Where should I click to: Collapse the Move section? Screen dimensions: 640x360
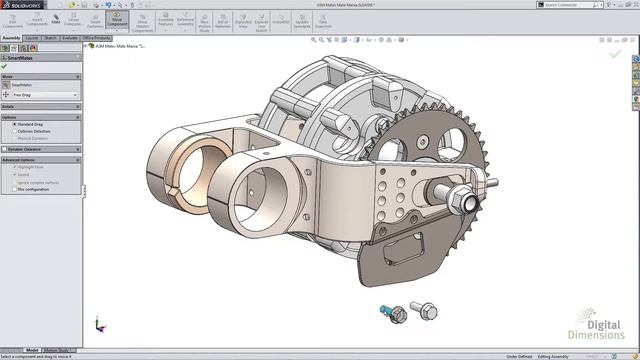click(78, 77)
